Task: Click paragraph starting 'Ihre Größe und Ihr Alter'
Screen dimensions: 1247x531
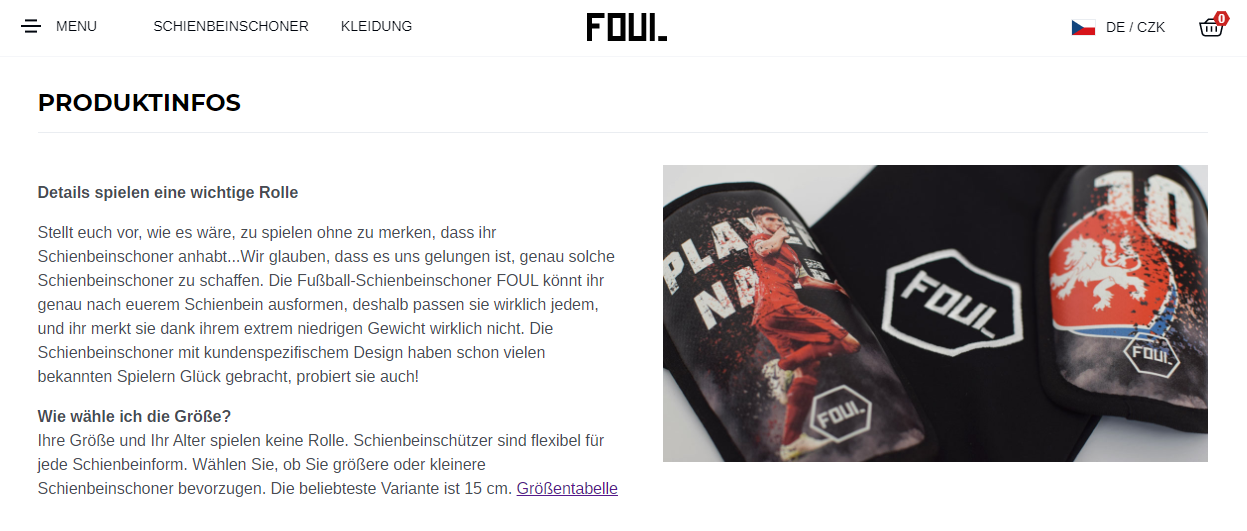Action: [x=328, y=465]
